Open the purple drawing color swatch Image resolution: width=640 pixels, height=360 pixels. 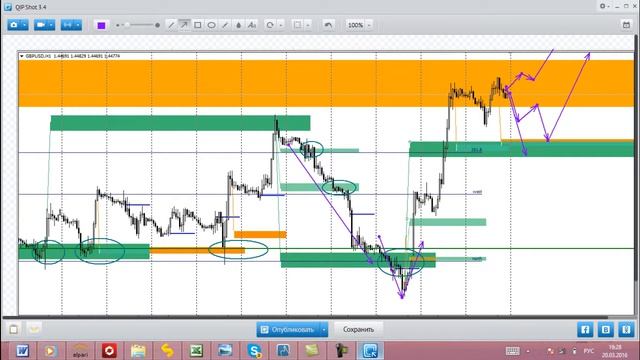[x=101, y=25]
